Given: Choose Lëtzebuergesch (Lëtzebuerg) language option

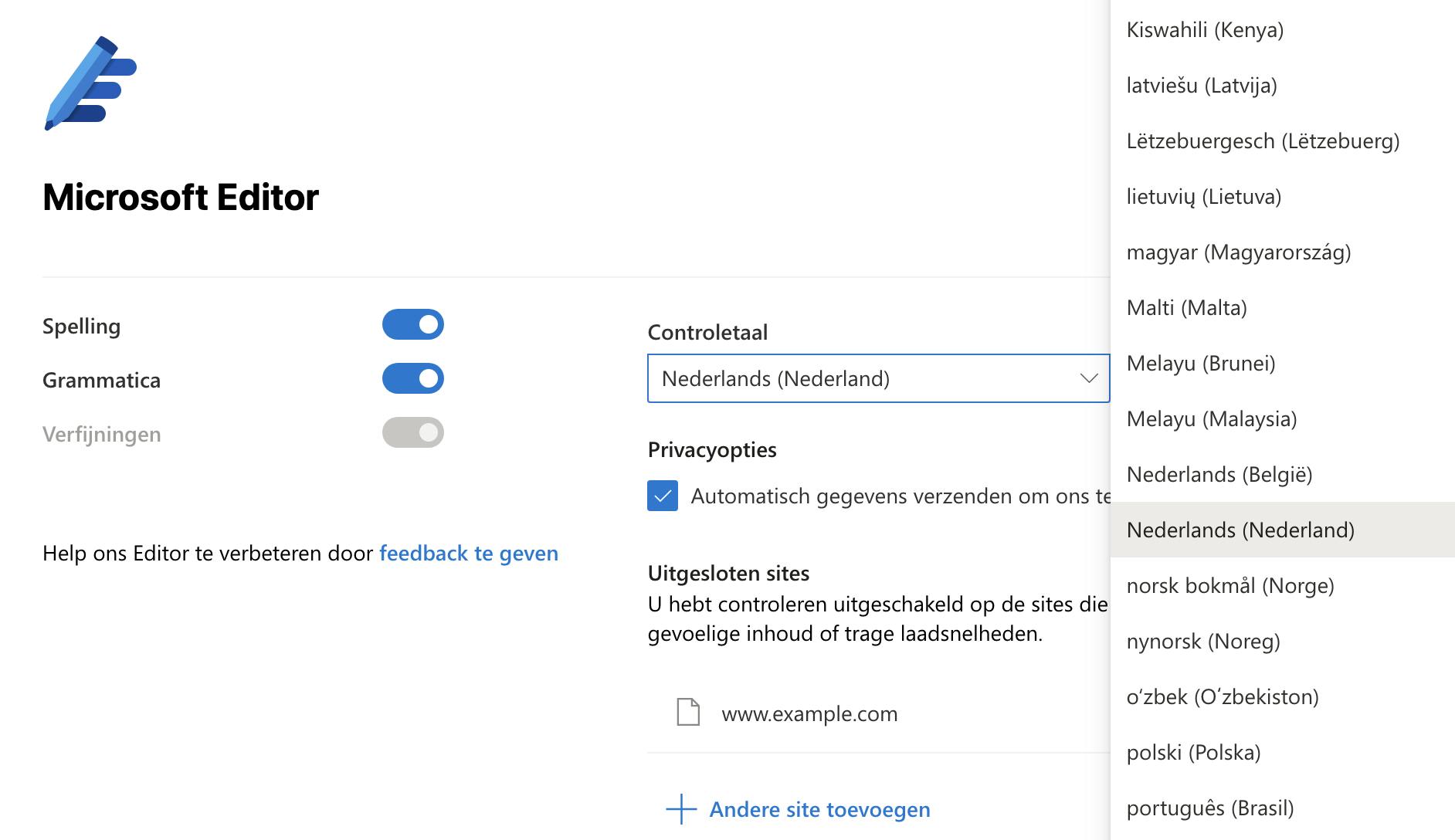Looking at the screenshot, I should click(1263, 141).
